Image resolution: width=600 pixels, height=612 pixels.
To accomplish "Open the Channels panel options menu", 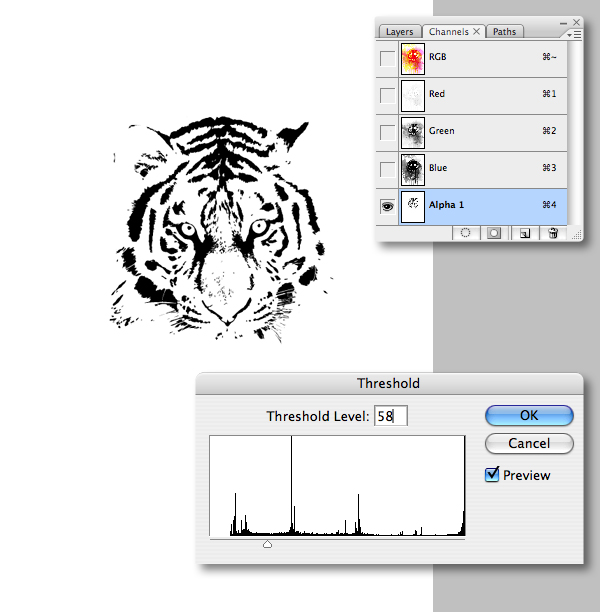I will pyautogui.click(x=574, y=35).
